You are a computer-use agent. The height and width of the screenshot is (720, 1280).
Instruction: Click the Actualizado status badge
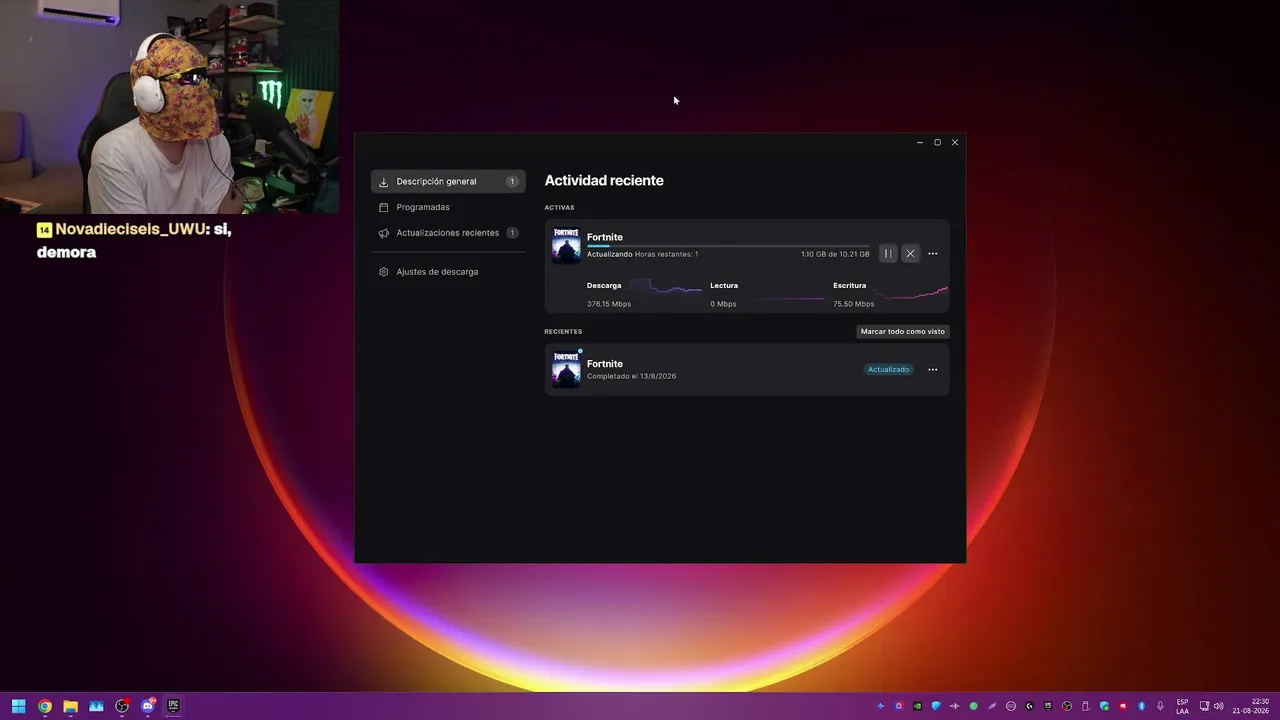point(888,370)
